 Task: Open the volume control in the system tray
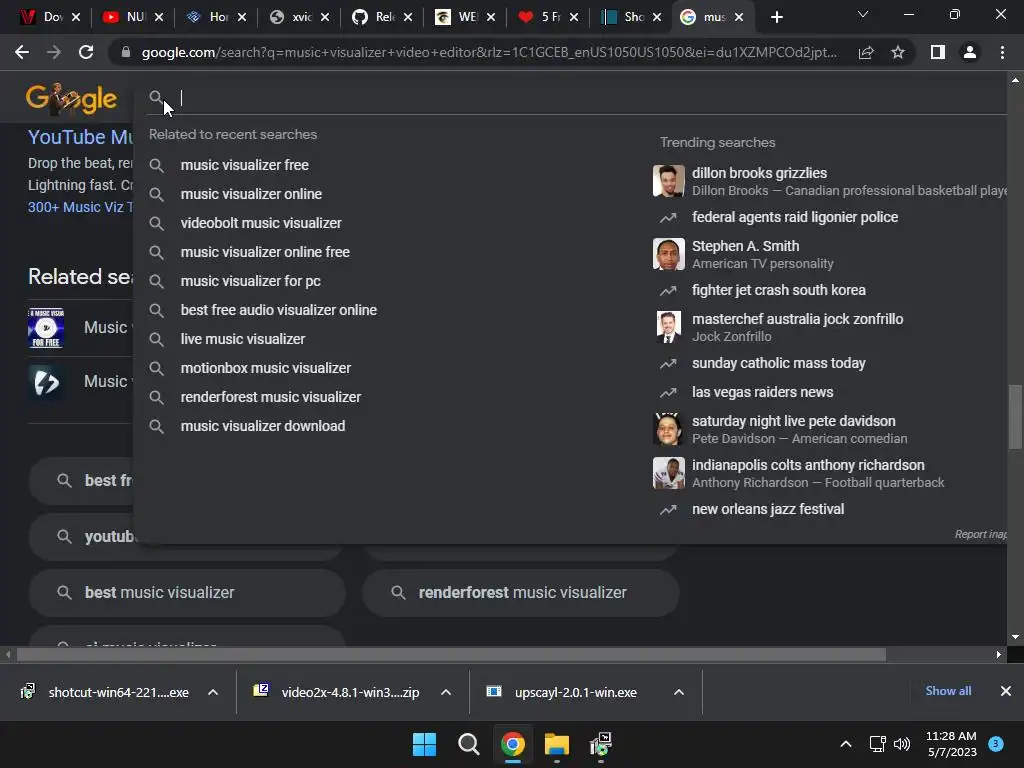pyautogui.click(x=902, y=744)
